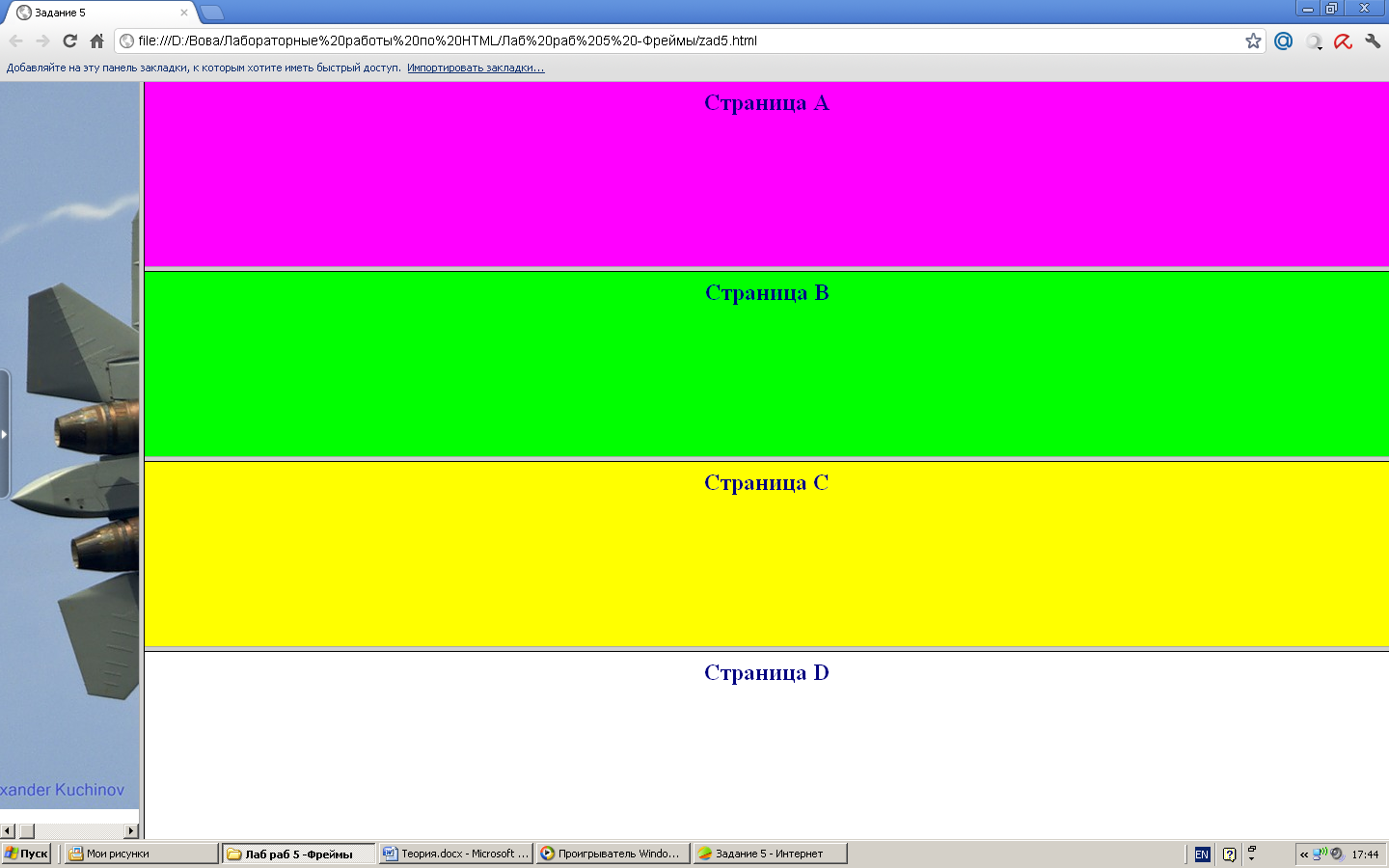This screenshot has width=1389, height=868.
Task: Expand hidden tray icons with chevron
Action: tap(1303, 854)
